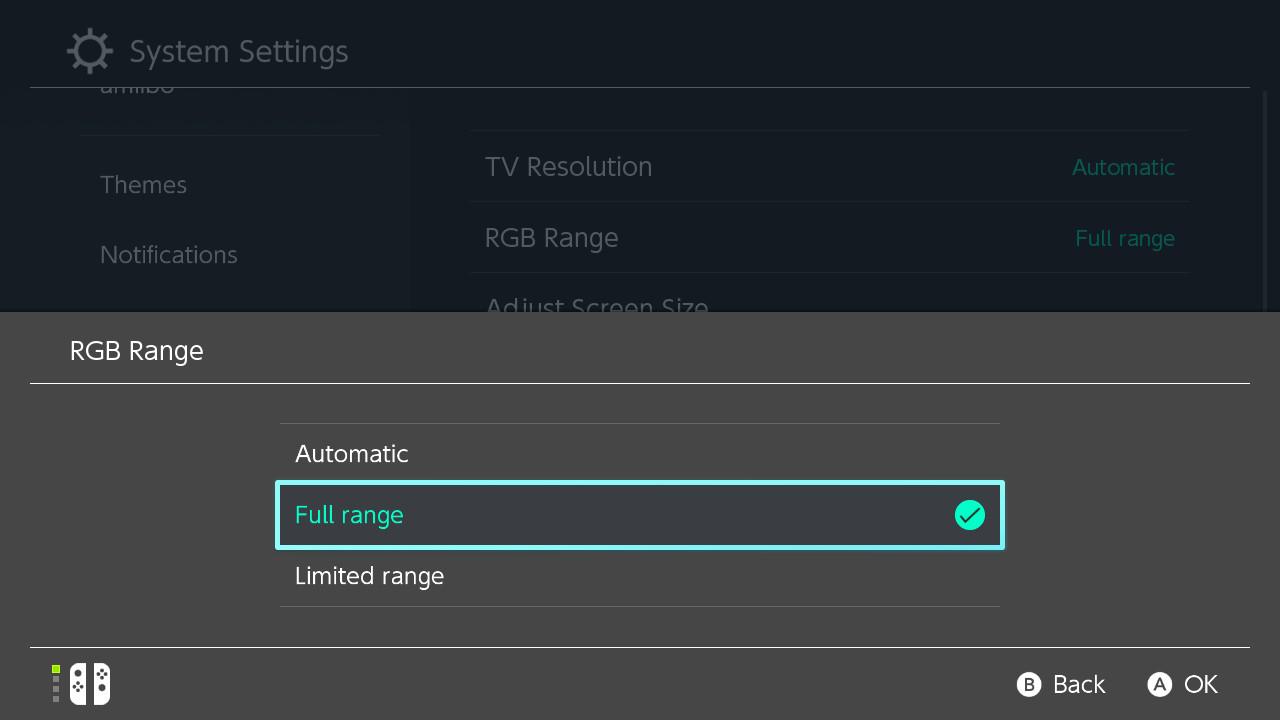The width and height of the screenshot is (1280, 720).
Task: Click the System Settings gear icon
Action: point(89,50)
